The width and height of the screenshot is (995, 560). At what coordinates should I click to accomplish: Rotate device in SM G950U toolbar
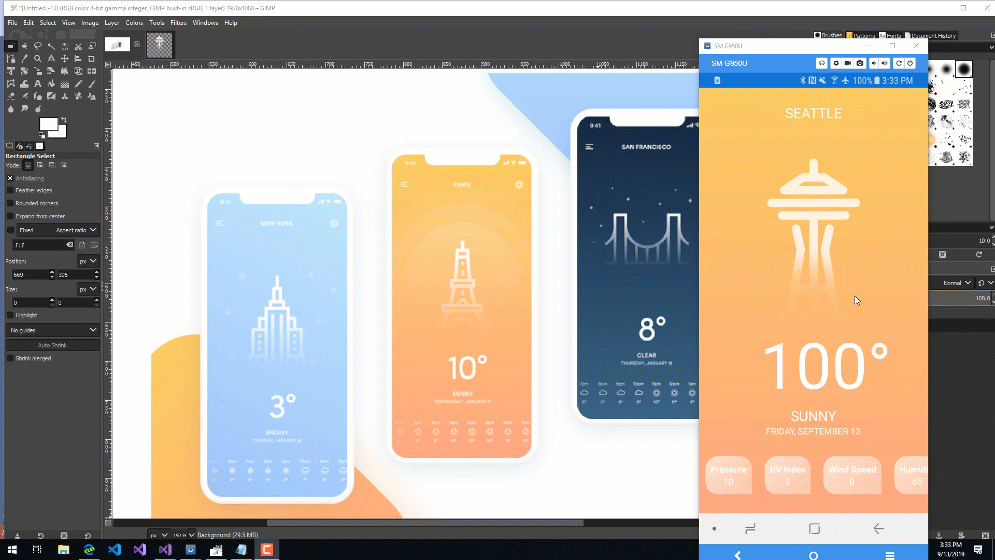click(x=898, y=63)
